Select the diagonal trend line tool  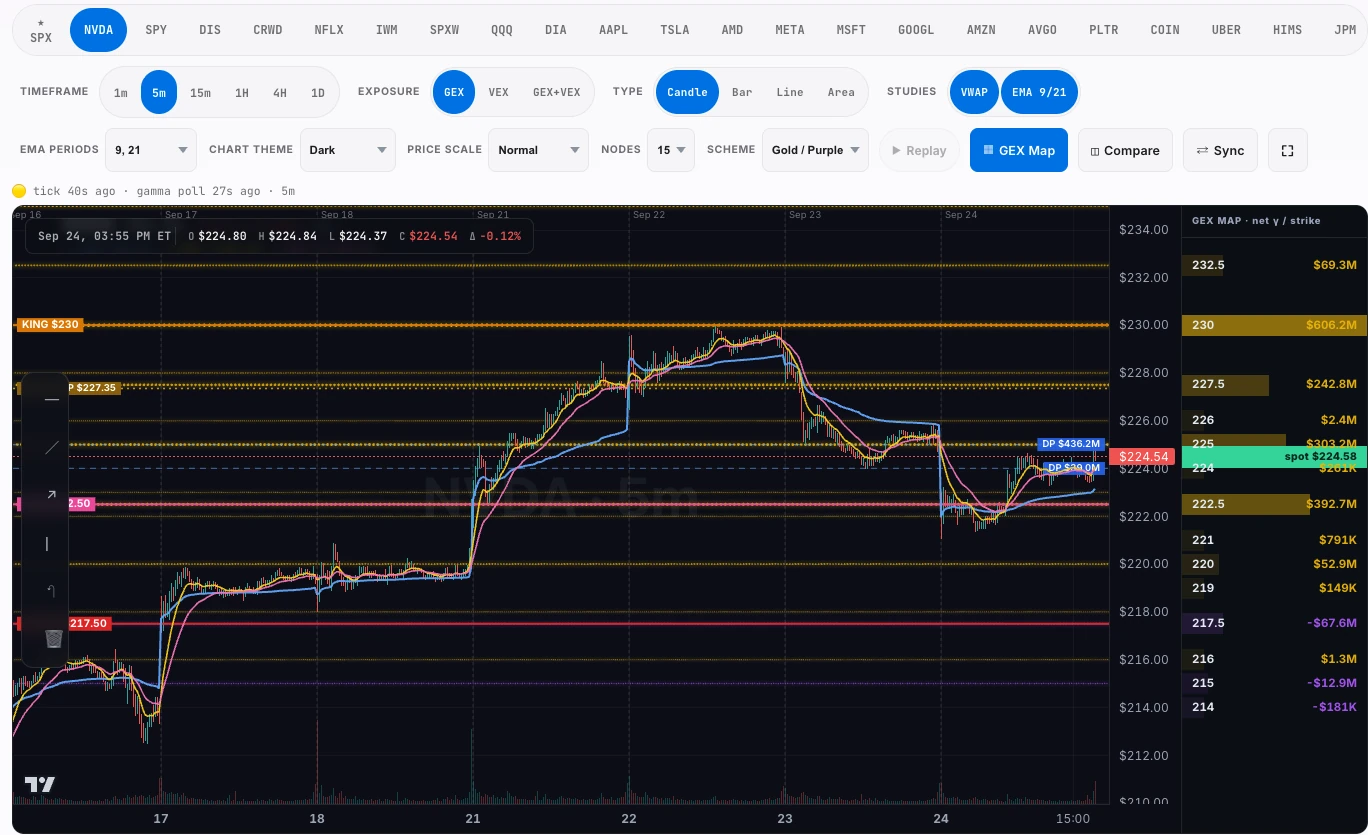pyautogui.click(x=51, y=447)
